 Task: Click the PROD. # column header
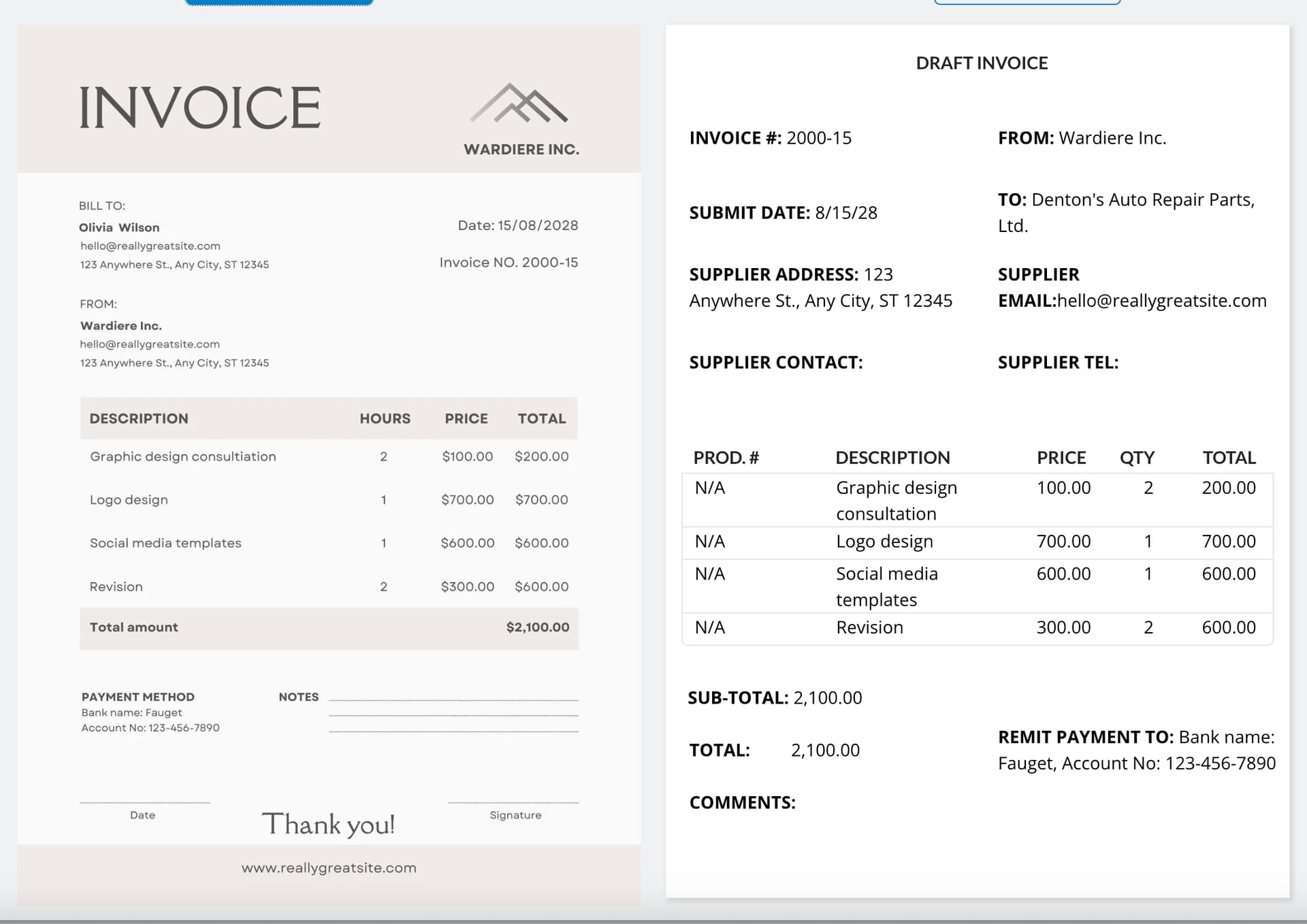[x=726, y=458]
